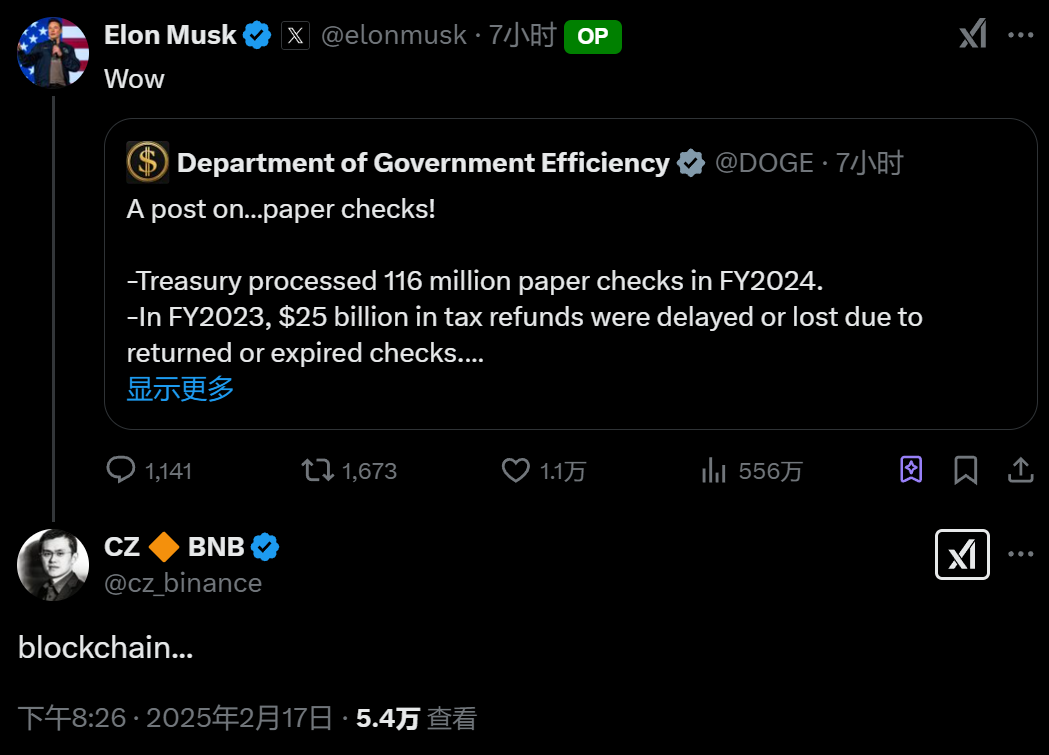1049x755 pixels.
Task: Open the @cz_binance profile link
Action: click(183, 583)
